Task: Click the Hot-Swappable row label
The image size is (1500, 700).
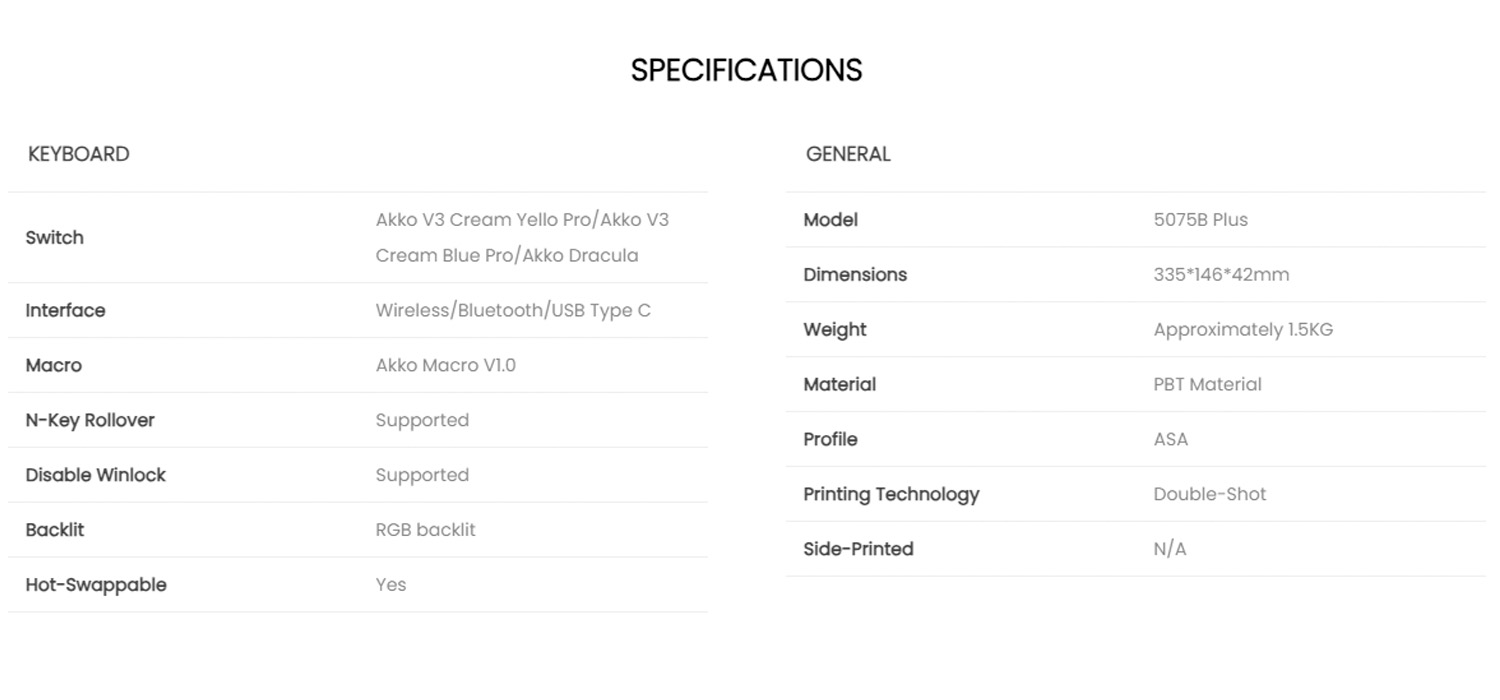Action: (96, 585)
